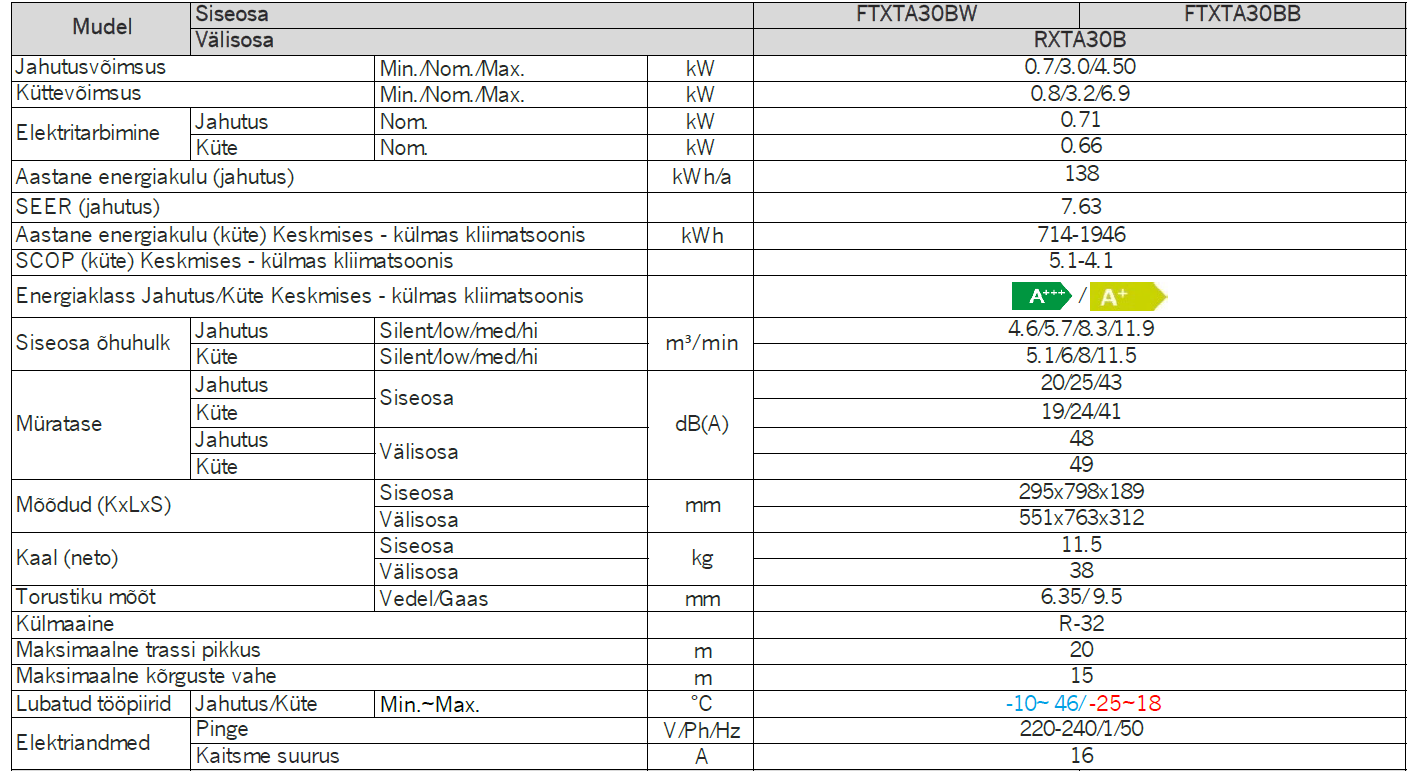Select the 5.1/6/8/11.5 airflow value
Image resolution: width=1425 pixels, height=777 pixels.
pyautogui.click(x=1081, y=355)
